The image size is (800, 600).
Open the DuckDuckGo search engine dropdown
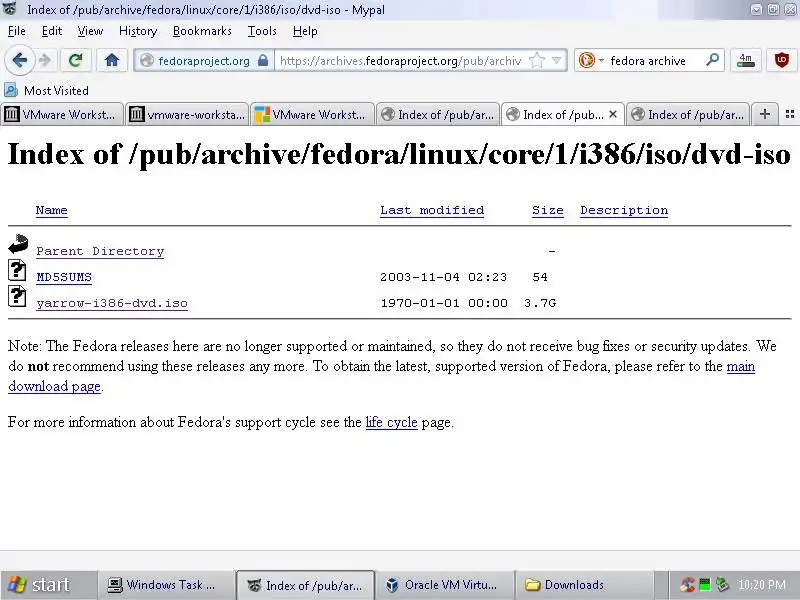(x=591, y=61)
